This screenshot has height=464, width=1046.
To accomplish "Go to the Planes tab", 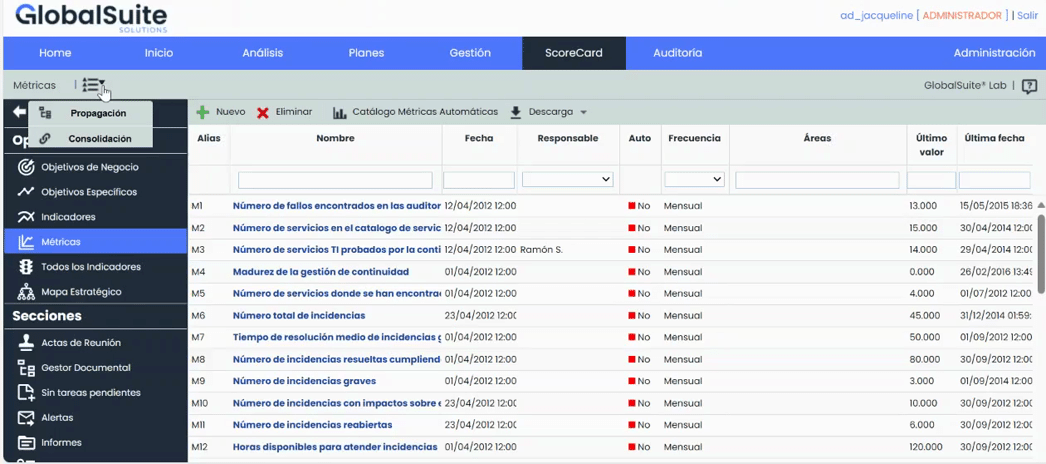I will 366,53.
